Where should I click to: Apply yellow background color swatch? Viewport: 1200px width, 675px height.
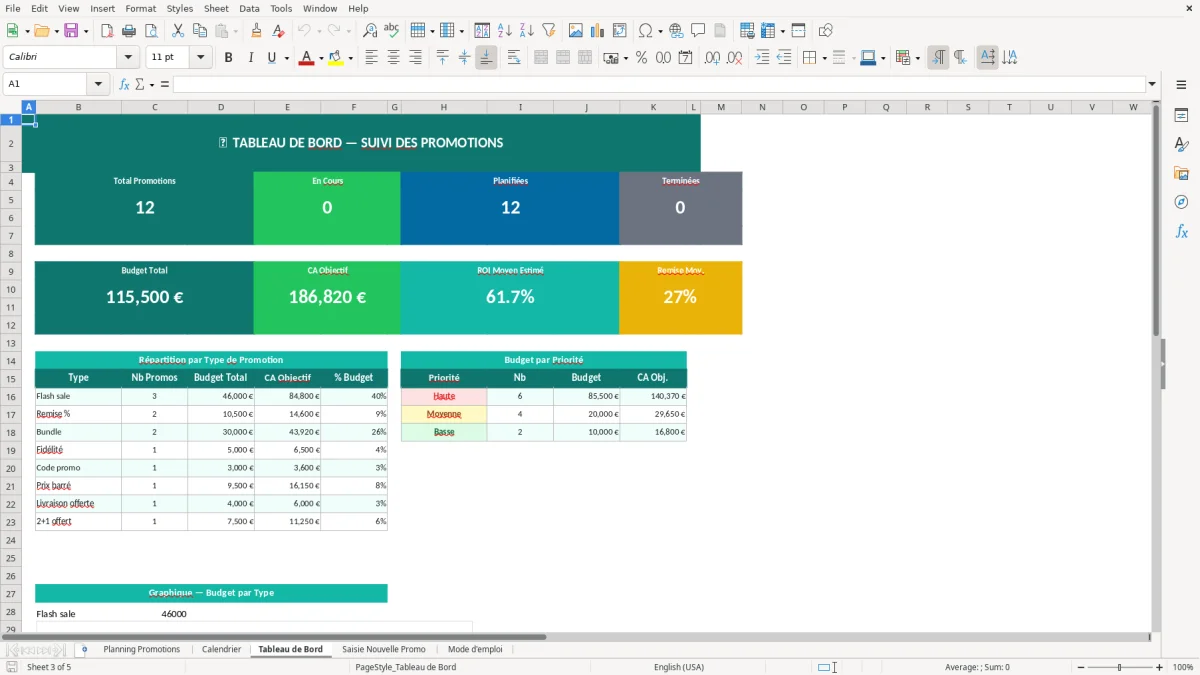coord(335,58)
